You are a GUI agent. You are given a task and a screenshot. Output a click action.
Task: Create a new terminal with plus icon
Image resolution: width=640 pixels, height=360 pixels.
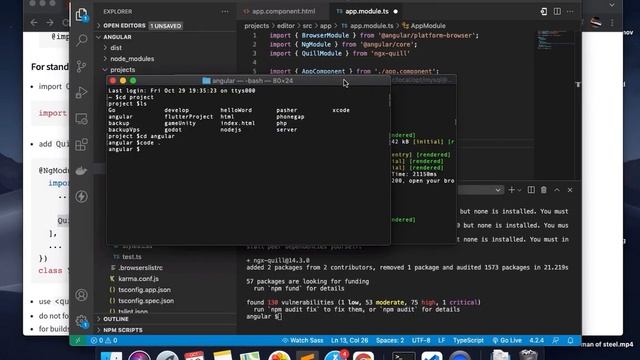point(511,190)
